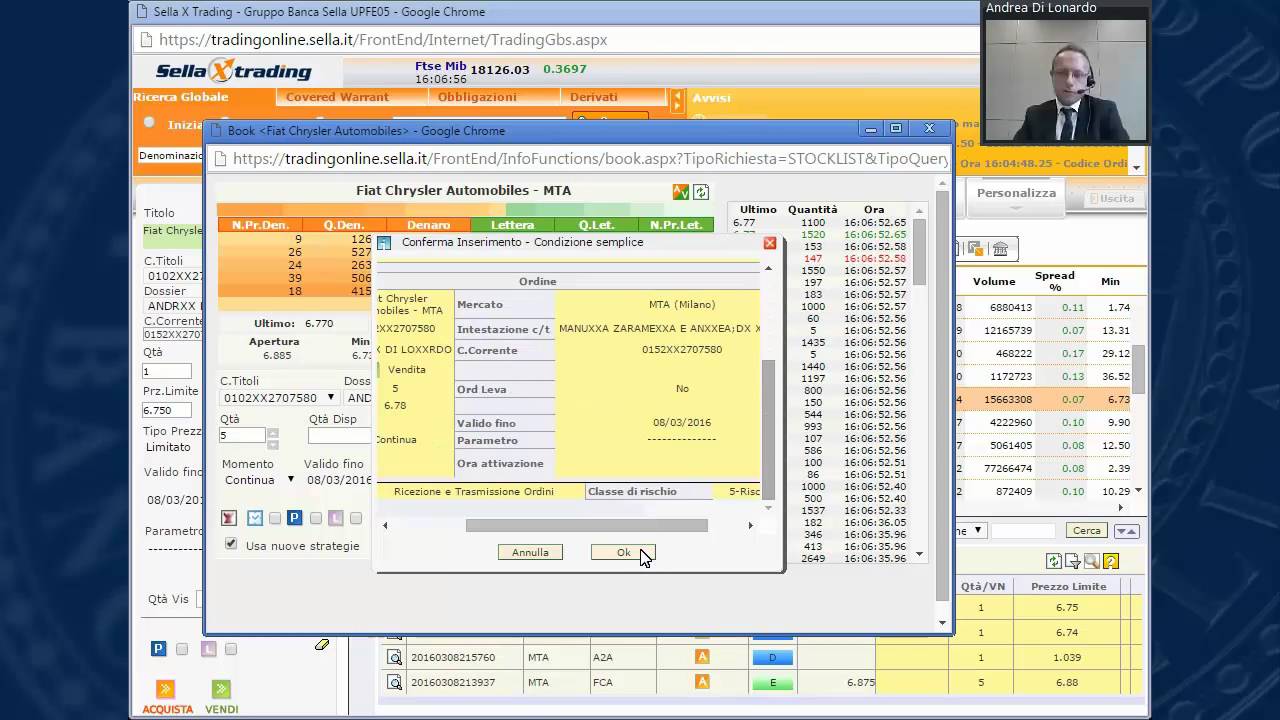
Task: Tick the checkbox left of the purple L in book
Action: (315, 518)
